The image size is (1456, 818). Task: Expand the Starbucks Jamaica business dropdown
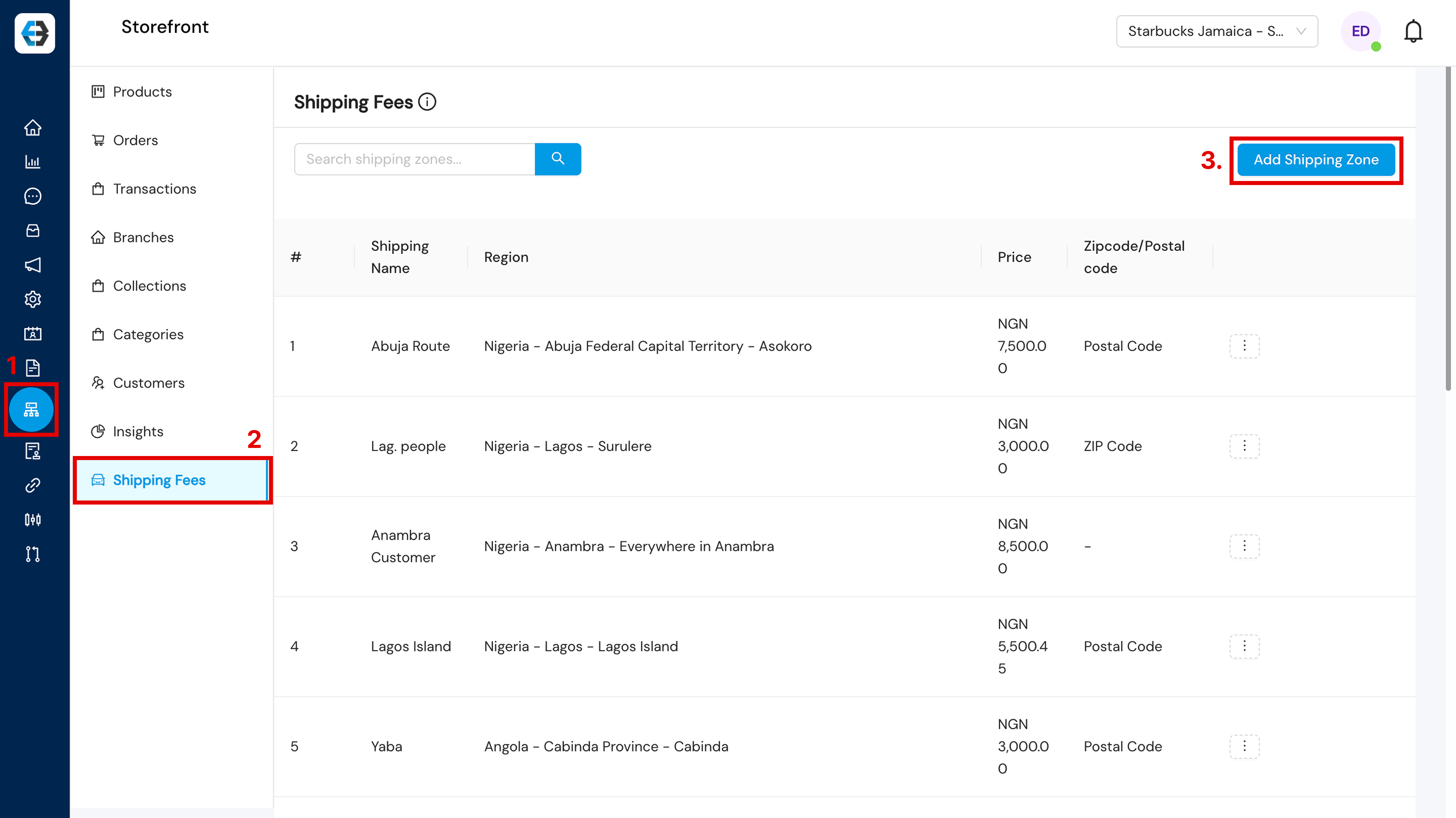(x=1216, y=31)
